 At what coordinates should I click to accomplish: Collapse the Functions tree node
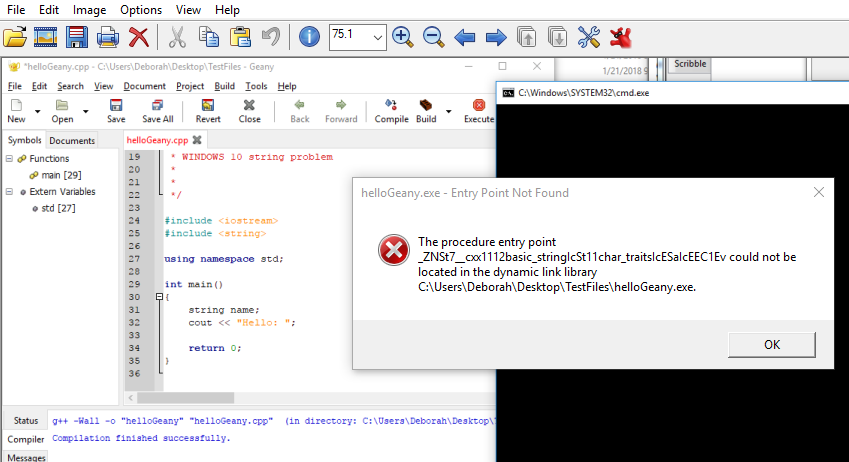click(x=9, y=159)
